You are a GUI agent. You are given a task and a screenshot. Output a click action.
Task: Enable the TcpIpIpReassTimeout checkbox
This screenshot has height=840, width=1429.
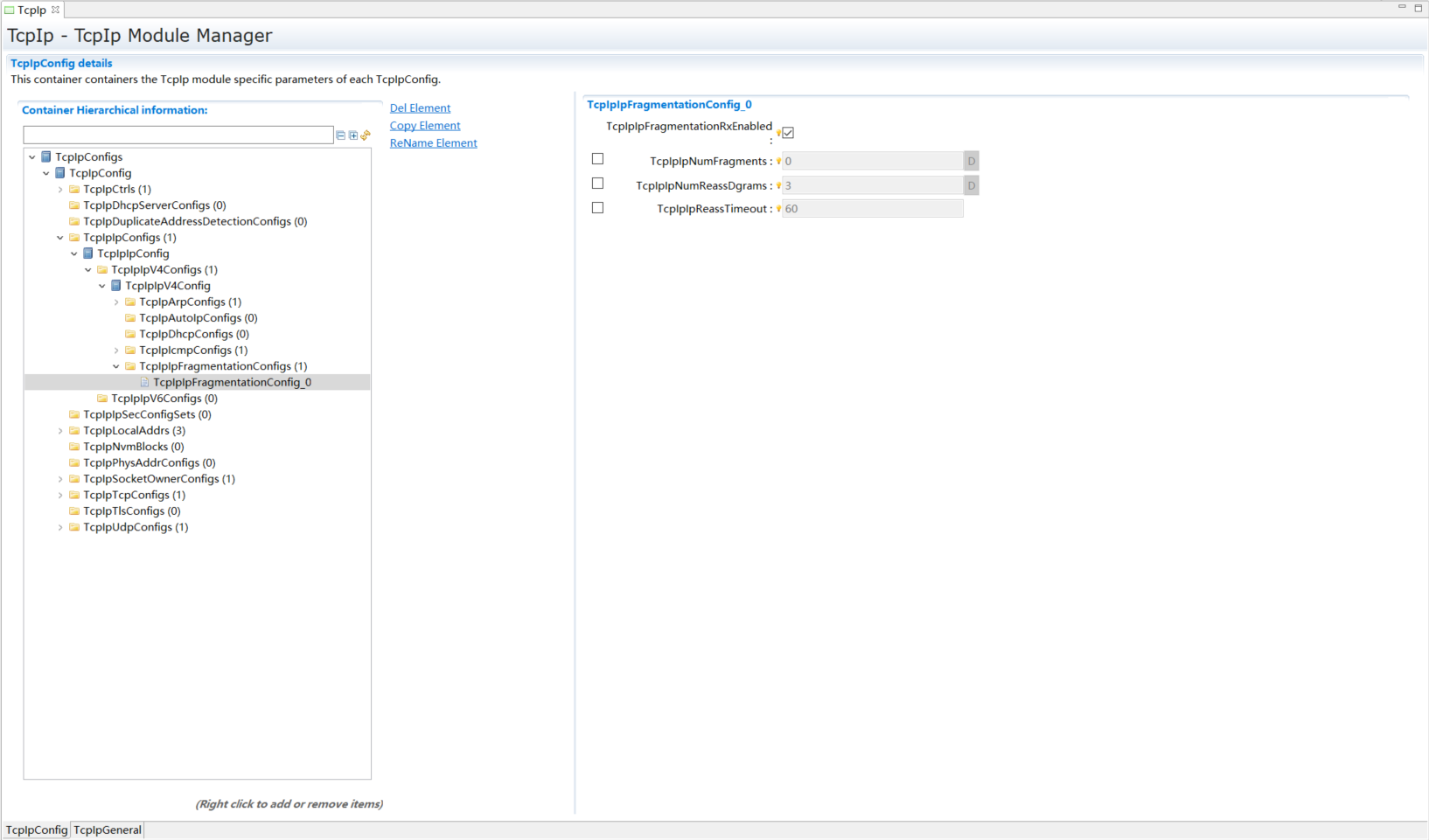tap(597, 208)
